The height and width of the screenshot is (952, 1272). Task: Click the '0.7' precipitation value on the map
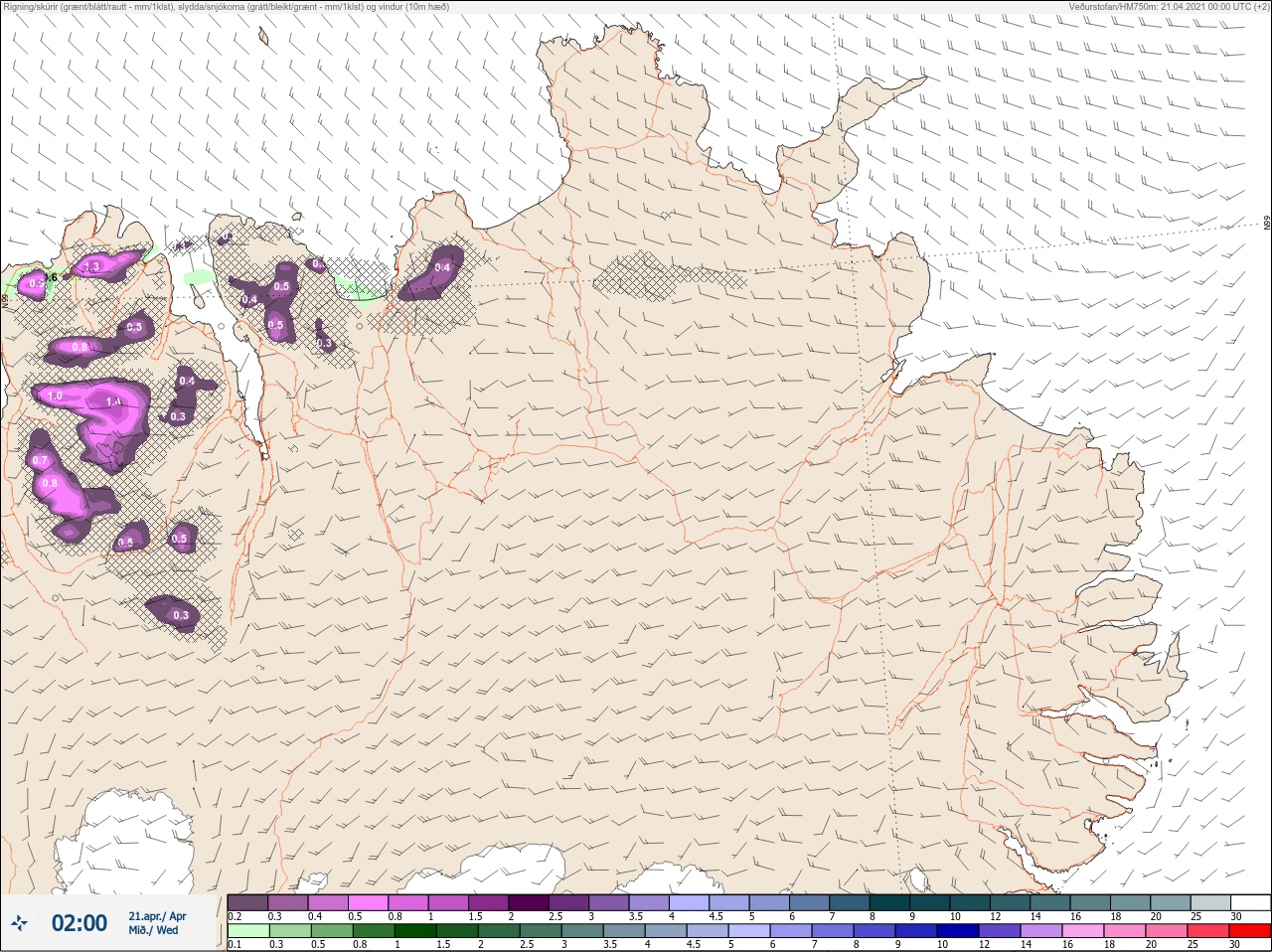[40, 461]
